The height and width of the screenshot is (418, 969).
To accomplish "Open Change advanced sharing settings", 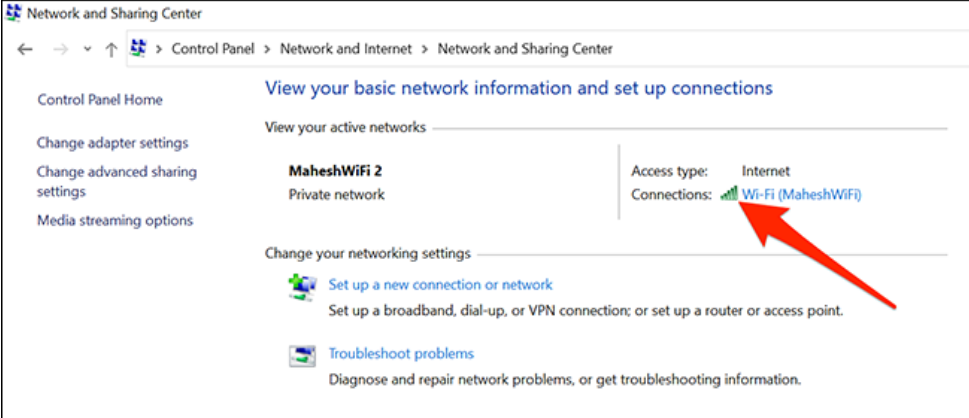I will (x=117, y=181).
